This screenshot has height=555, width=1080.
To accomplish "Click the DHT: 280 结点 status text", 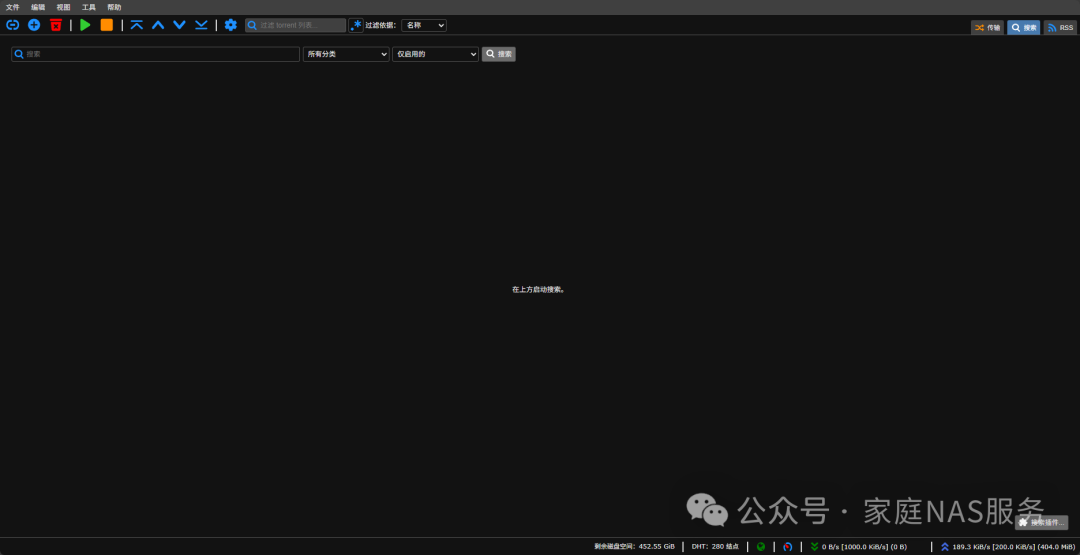I will tap(715, 547).
